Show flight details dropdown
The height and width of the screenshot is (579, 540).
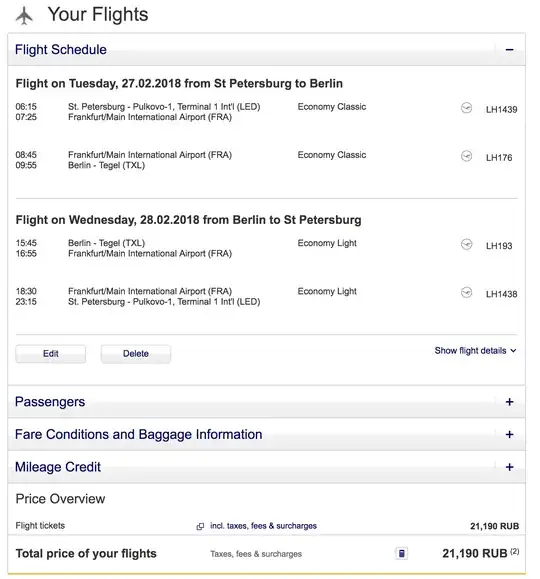click(475, 350)
